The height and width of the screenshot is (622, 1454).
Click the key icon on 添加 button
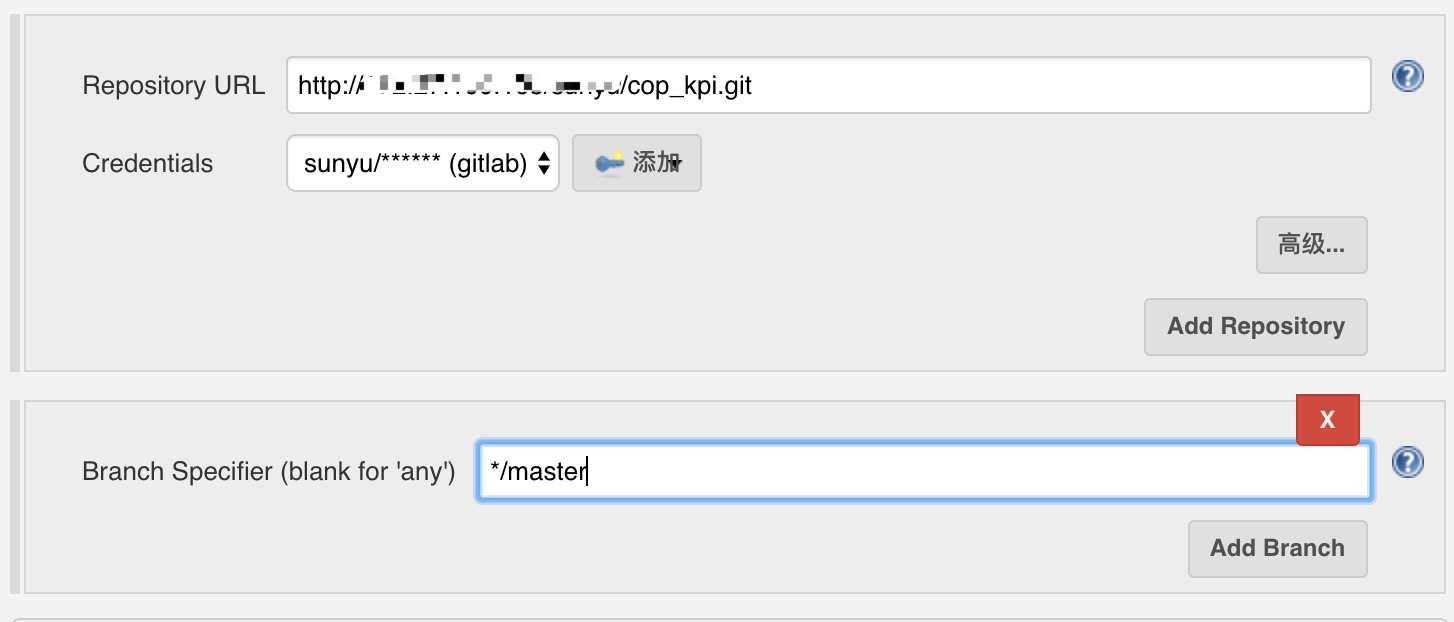coord(609,163)
